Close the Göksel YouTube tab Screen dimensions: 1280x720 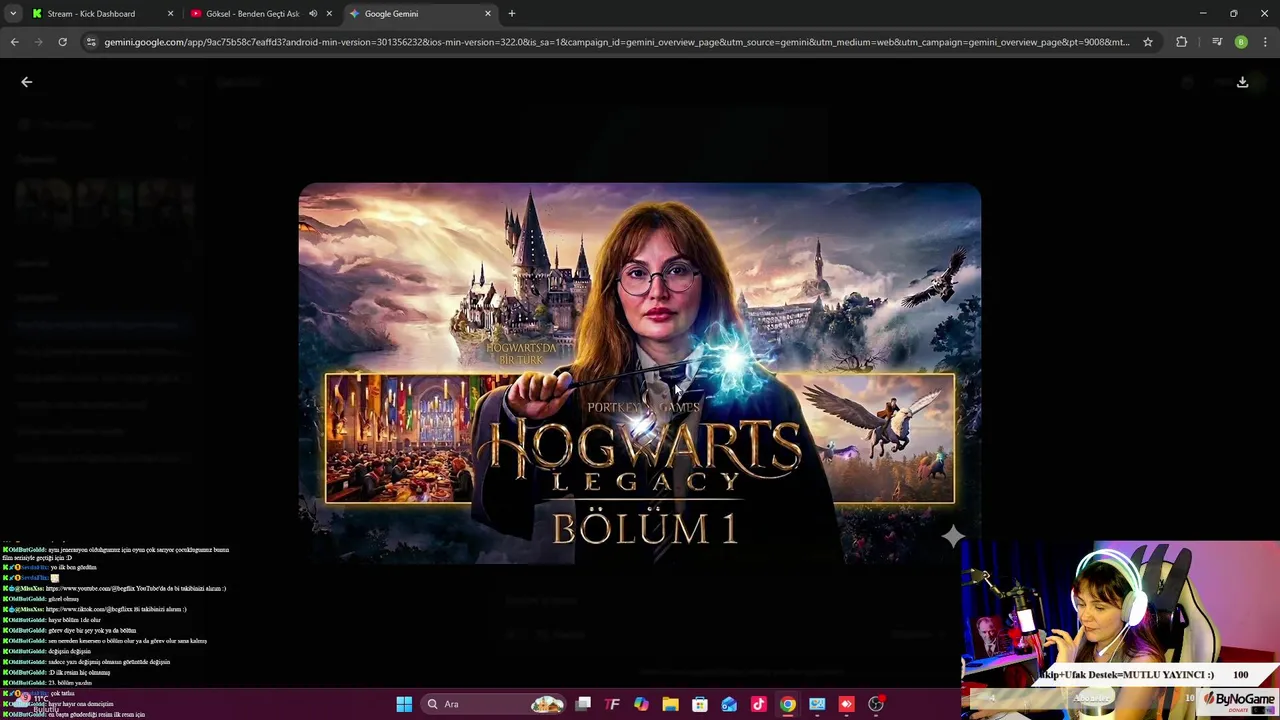pos(329,14)
